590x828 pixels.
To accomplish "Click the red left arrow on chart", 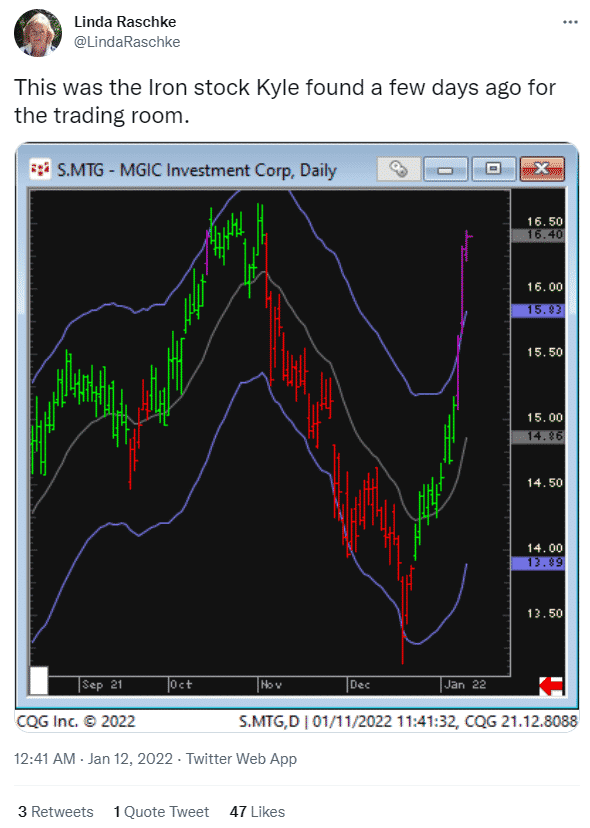I will pyautogui.click(x=550, y=686).
